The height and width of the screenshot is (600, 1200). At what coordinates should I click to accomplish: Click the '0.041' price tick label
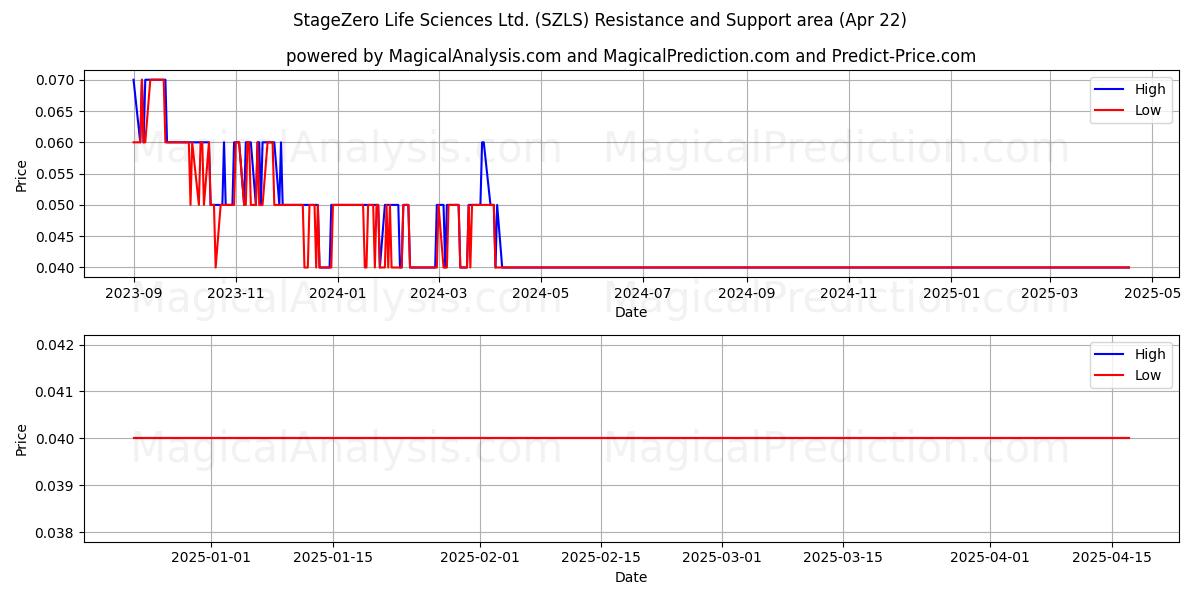click(x=56, y=392)
